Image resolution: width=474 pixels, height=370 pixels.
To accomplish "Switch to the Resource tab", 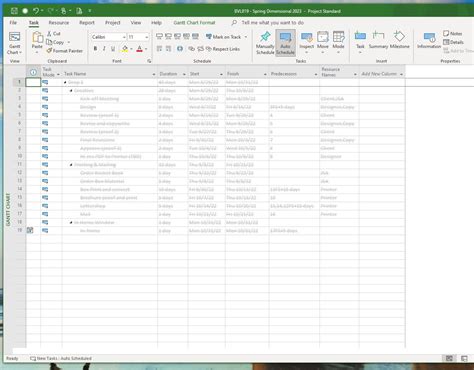I will pyautogui.click(x=59, y=23).
